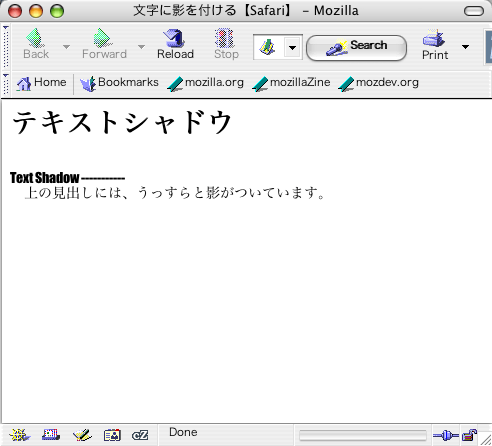Click the Back navigation arrow icon
Screen dimensions: 492x446
coord(35,38)
